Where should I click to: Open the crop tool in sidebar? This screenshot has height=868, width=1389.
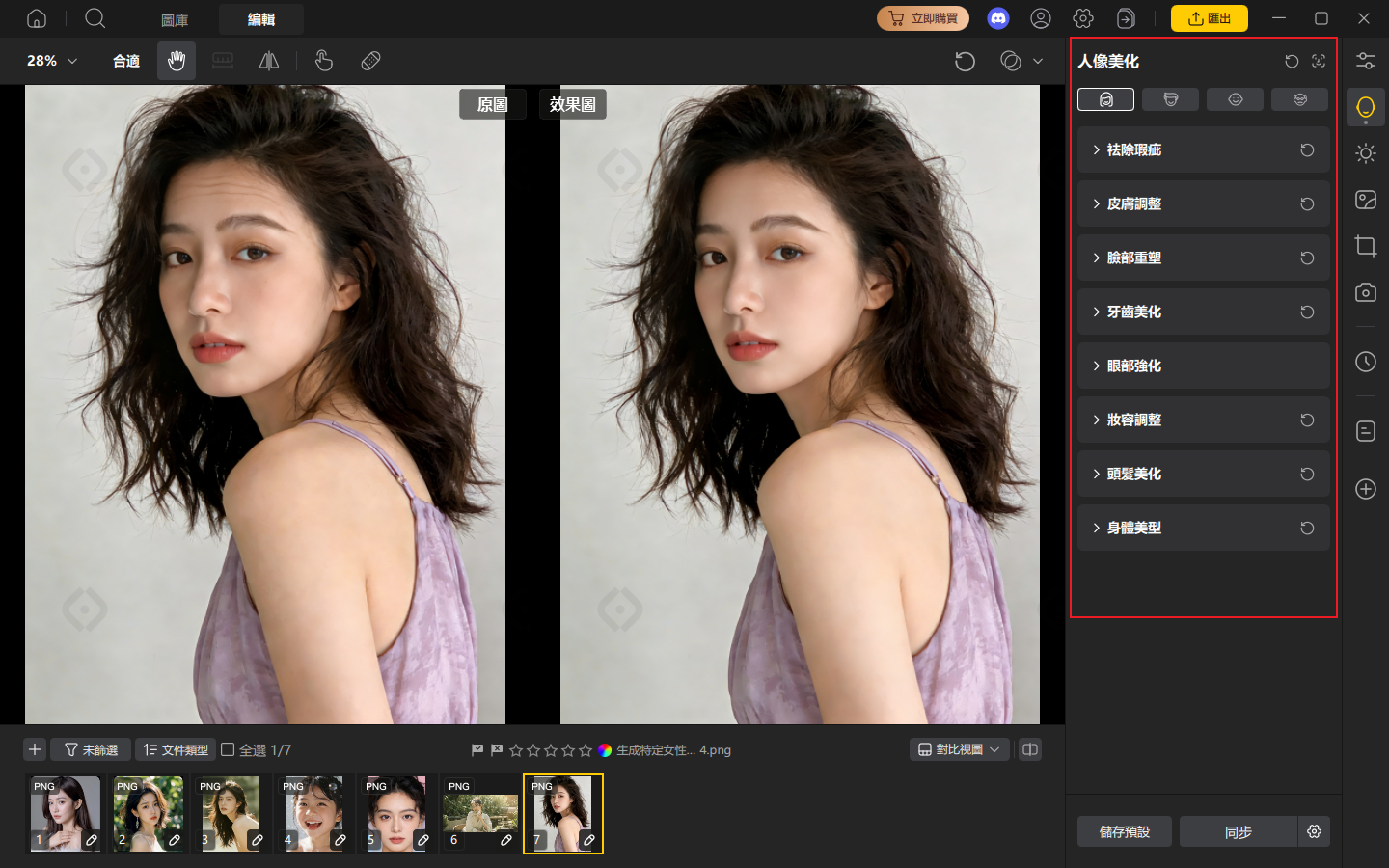(x=1366, y=246)
